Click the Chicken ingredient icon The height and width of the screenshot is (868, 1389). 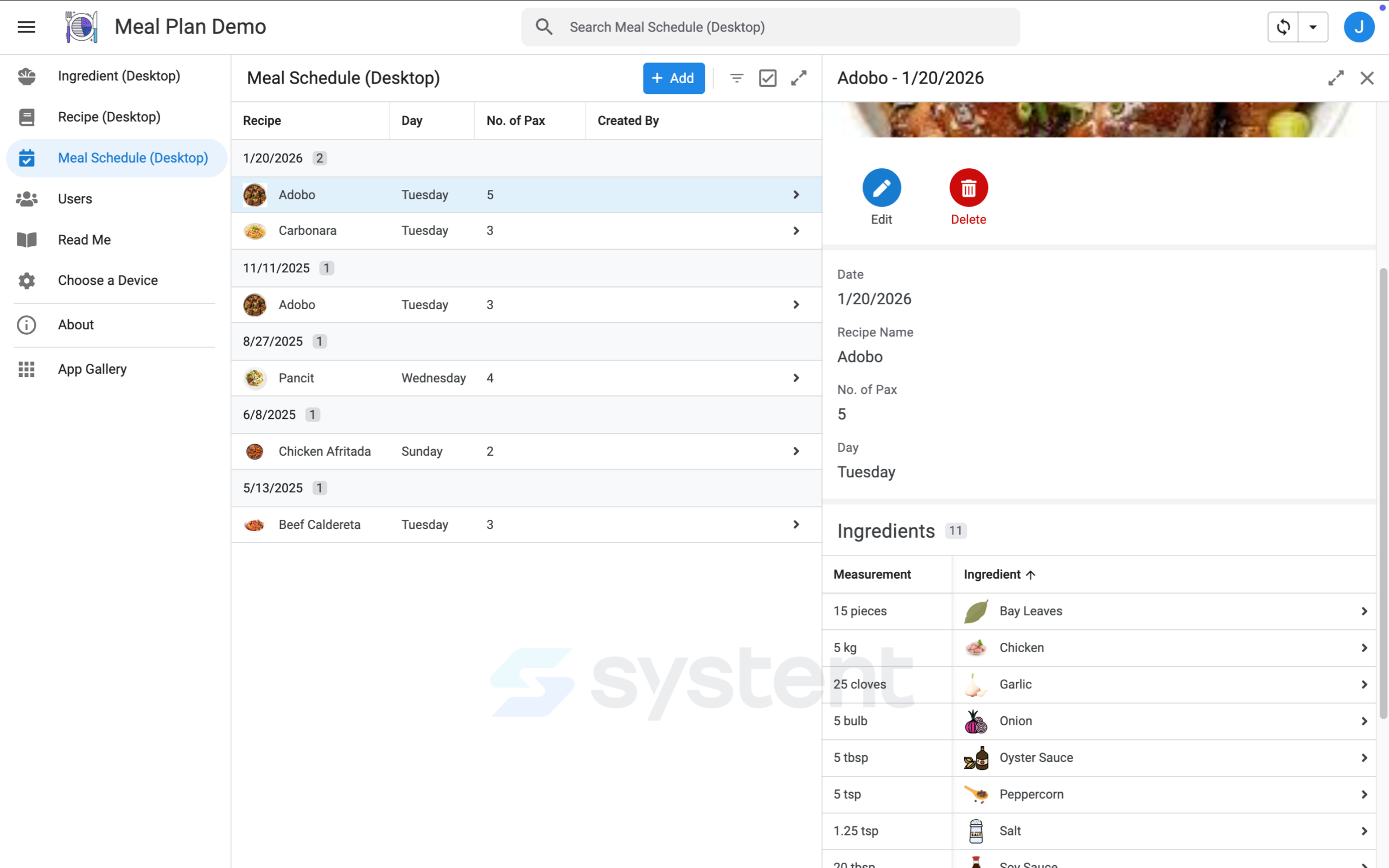976,648
